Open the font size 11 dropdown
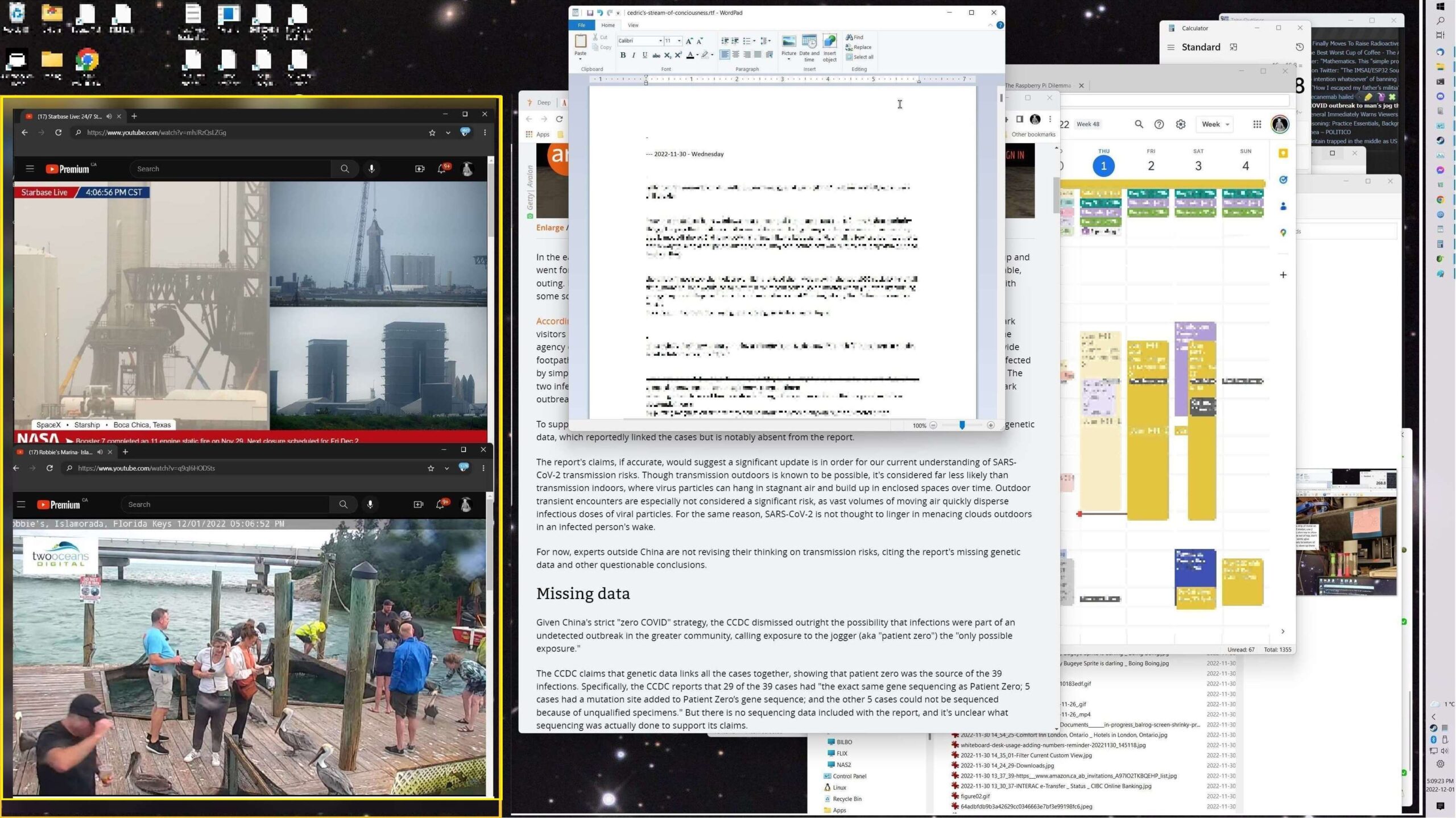This screenshot has height=818, width=1456. 679,41
